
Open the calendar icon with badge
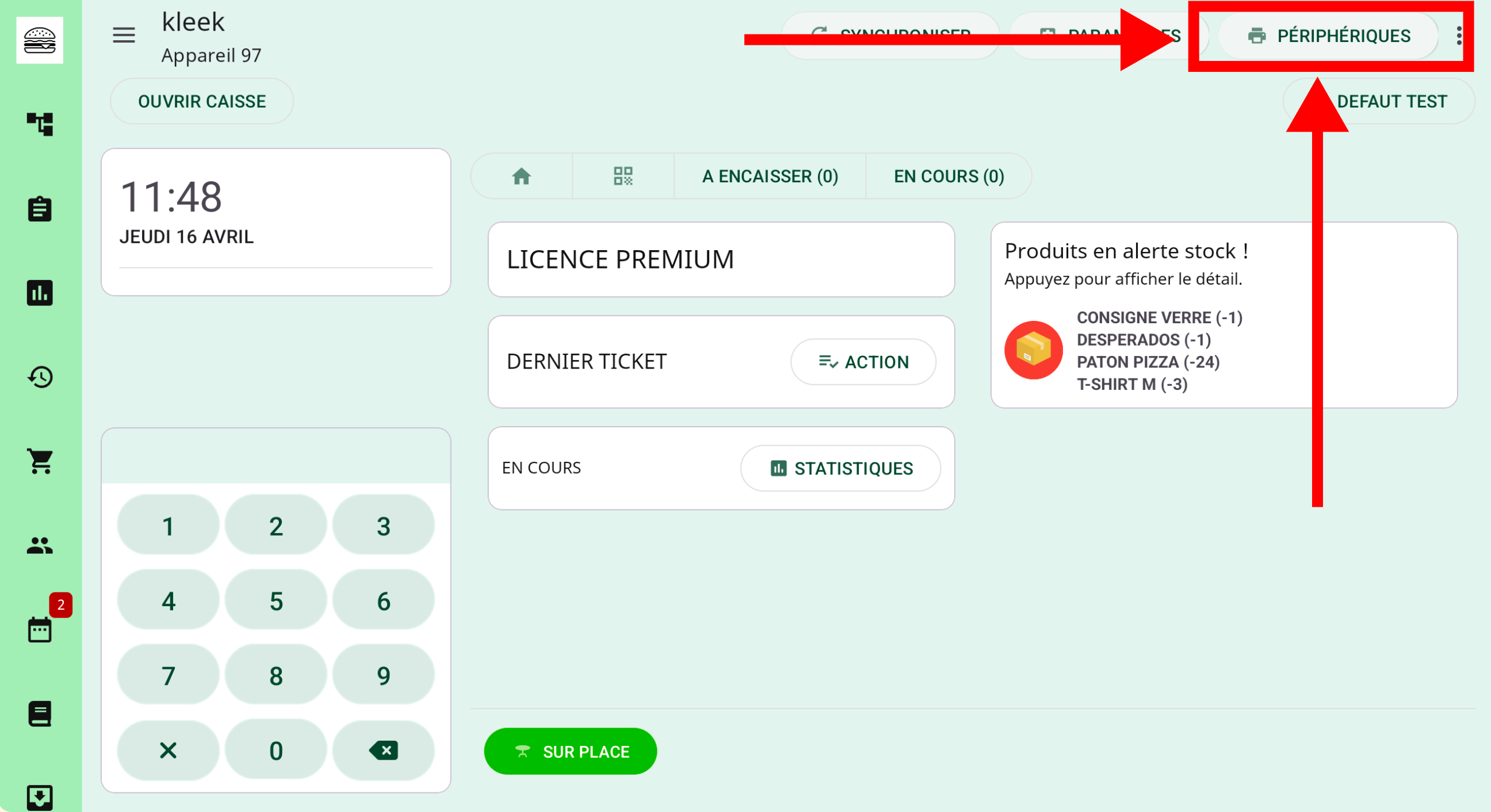(39, 630)
